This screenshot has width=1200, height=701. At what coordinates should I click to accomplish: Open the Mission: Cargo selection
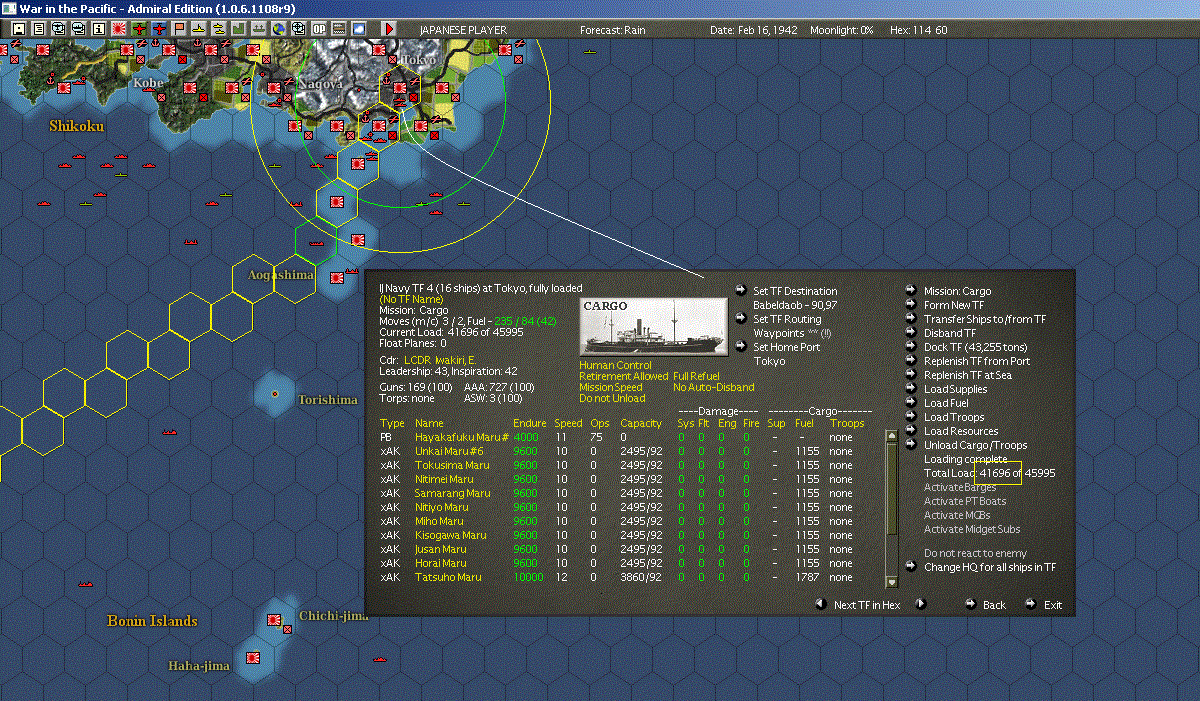click(x=957, y=291)
